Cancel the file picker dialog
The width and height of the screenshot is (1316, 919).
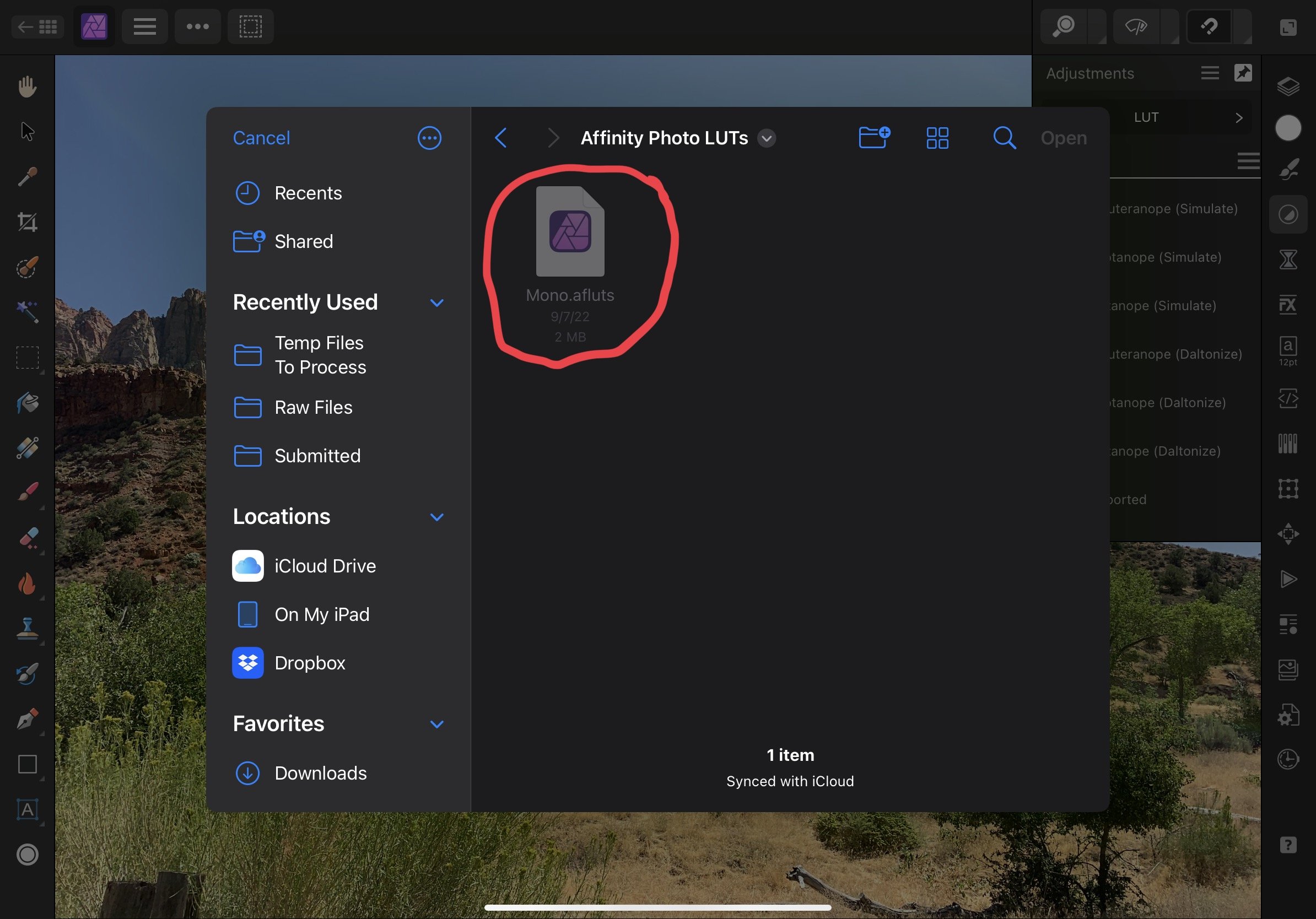tap(261, 138)
